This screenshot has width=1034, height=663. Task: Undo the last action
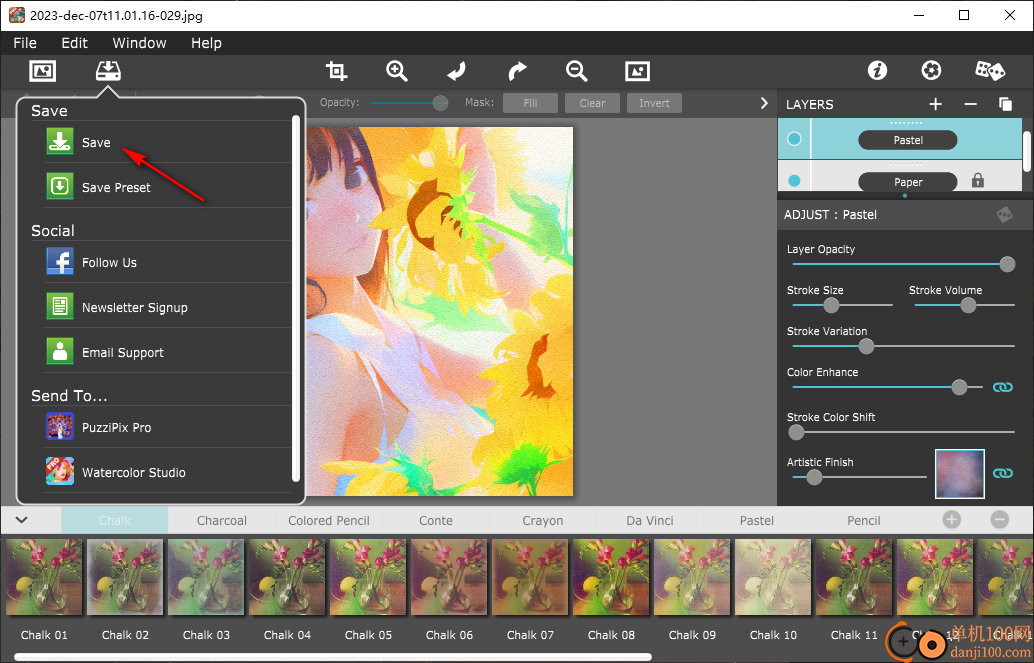456,71
